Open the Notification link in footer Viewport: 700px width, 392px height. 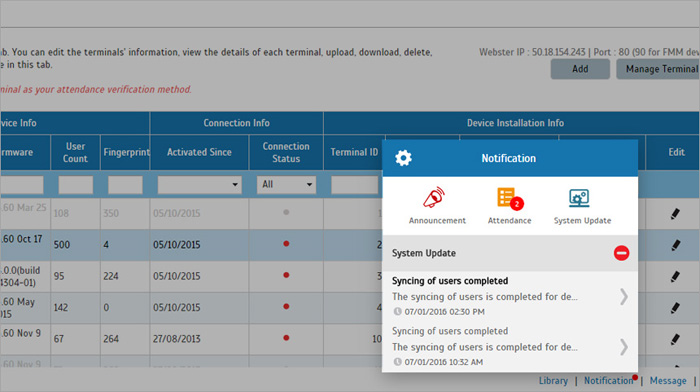pyautogui.click(x=608, y=381)
